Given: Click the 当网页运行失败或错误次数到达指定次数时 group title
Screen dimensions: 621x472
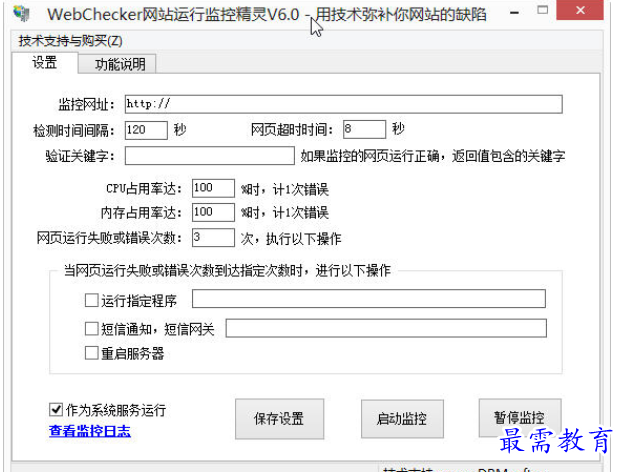Looking at the screenshot, I should coord(227,270).
